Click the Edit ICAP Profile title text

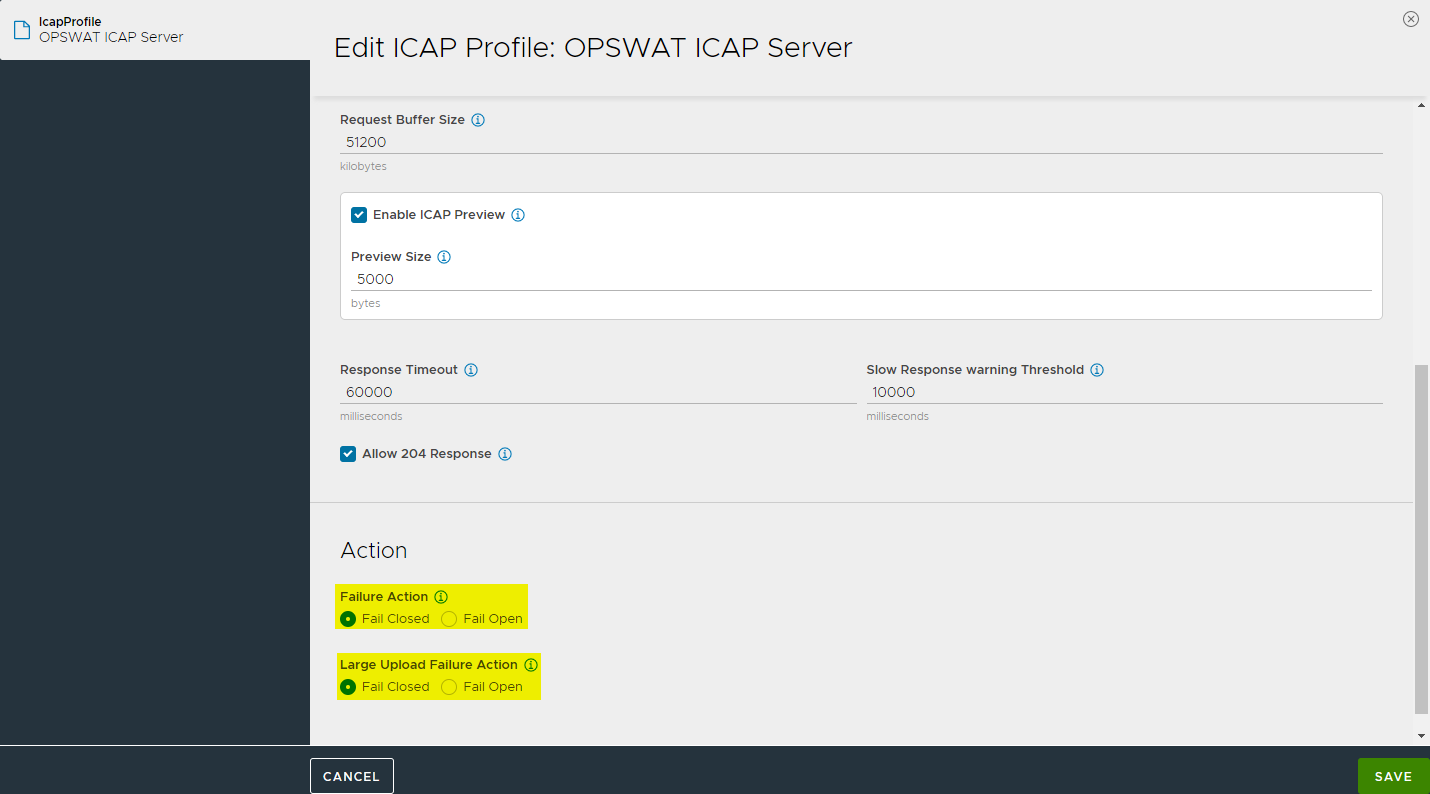pyautogui.click(x=593, y=47)
